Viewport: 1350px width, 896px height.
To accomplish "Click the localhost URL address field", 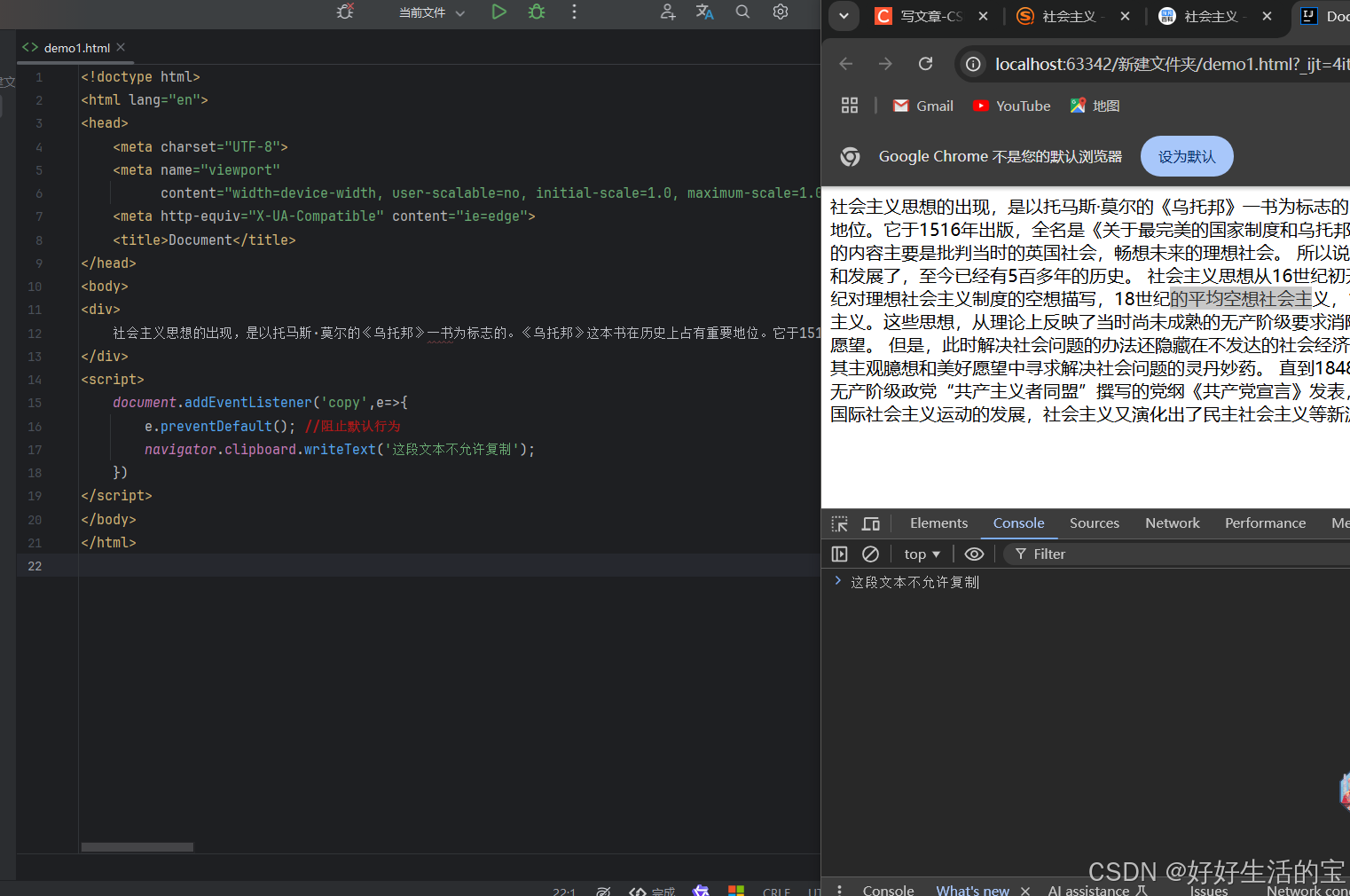I will coord(1171,64).
